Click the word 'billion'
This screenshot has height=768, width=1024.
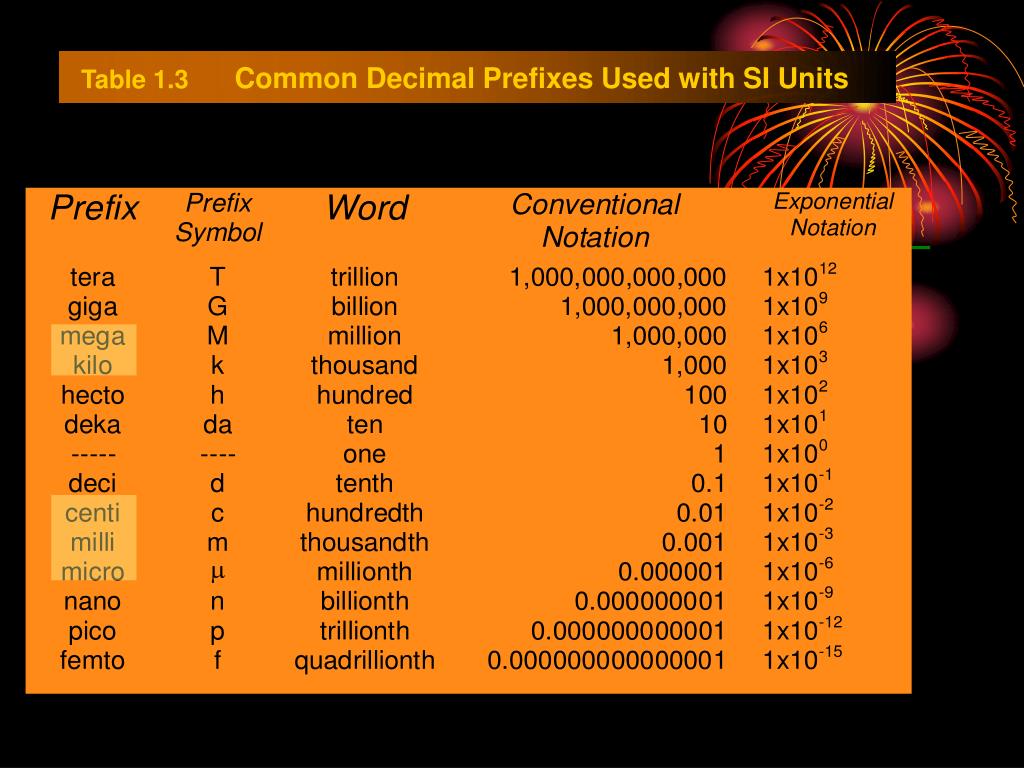tap(364, 306)
